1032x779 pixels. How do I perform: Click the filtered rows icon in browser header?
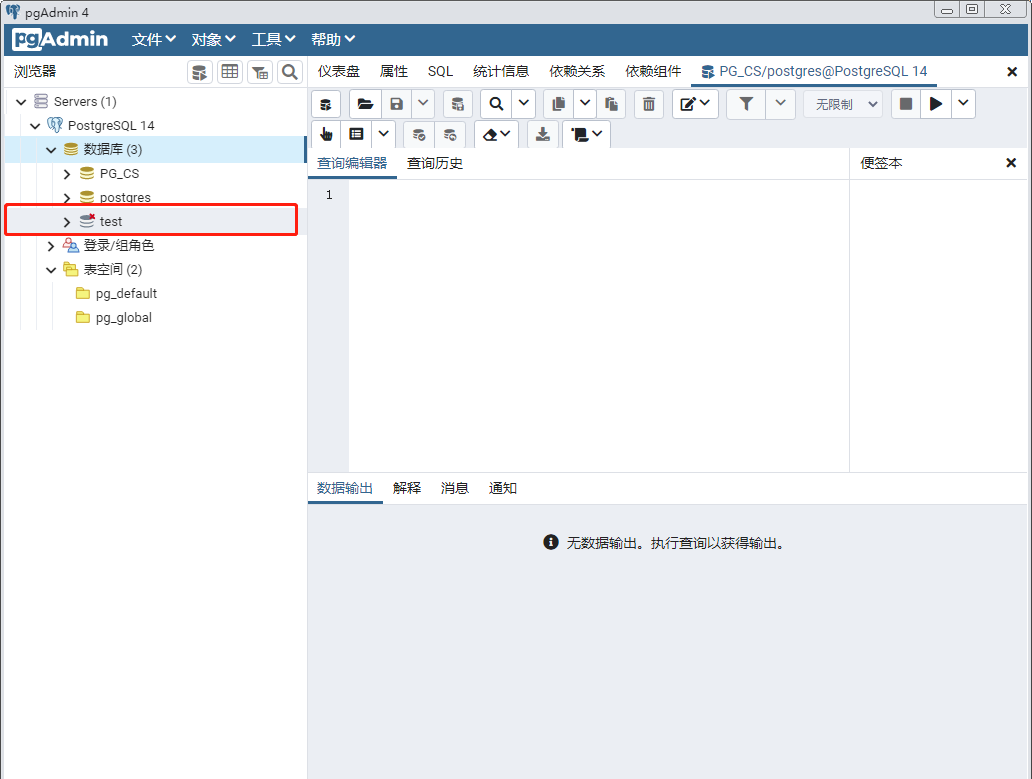[x=260, y=72]
